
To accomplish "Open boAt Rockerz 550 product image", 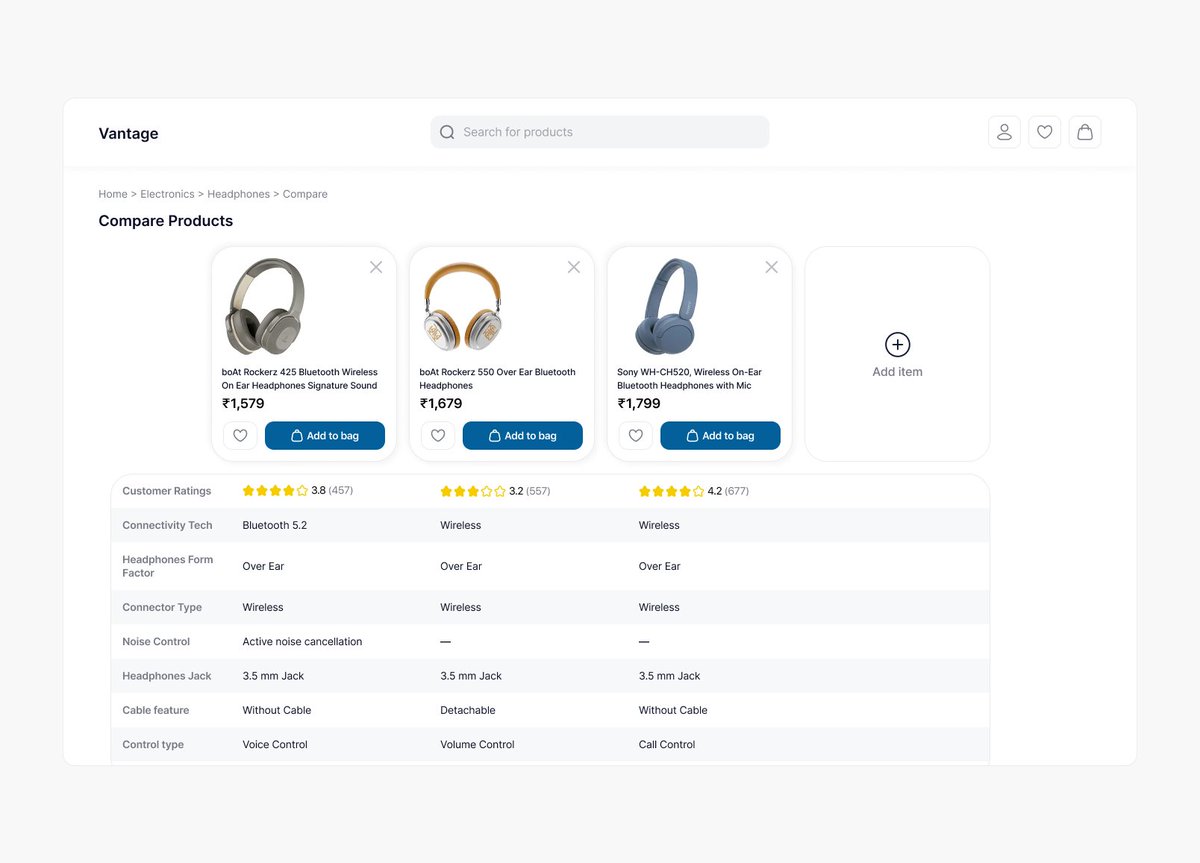I will coord(462,307).
